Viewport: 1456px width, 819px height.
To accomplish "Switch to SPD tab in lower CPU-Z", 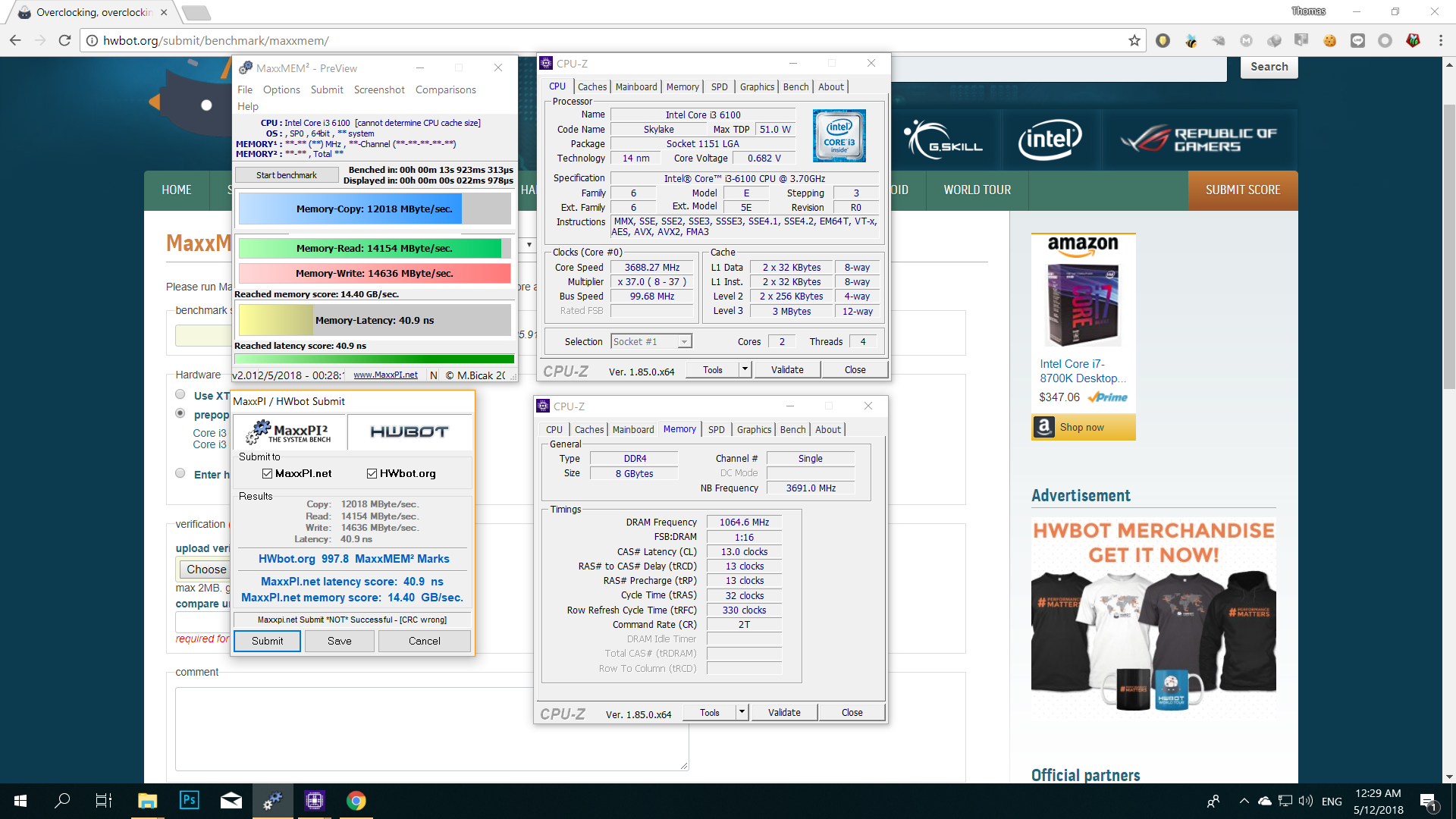I will (x=716, y=429).
